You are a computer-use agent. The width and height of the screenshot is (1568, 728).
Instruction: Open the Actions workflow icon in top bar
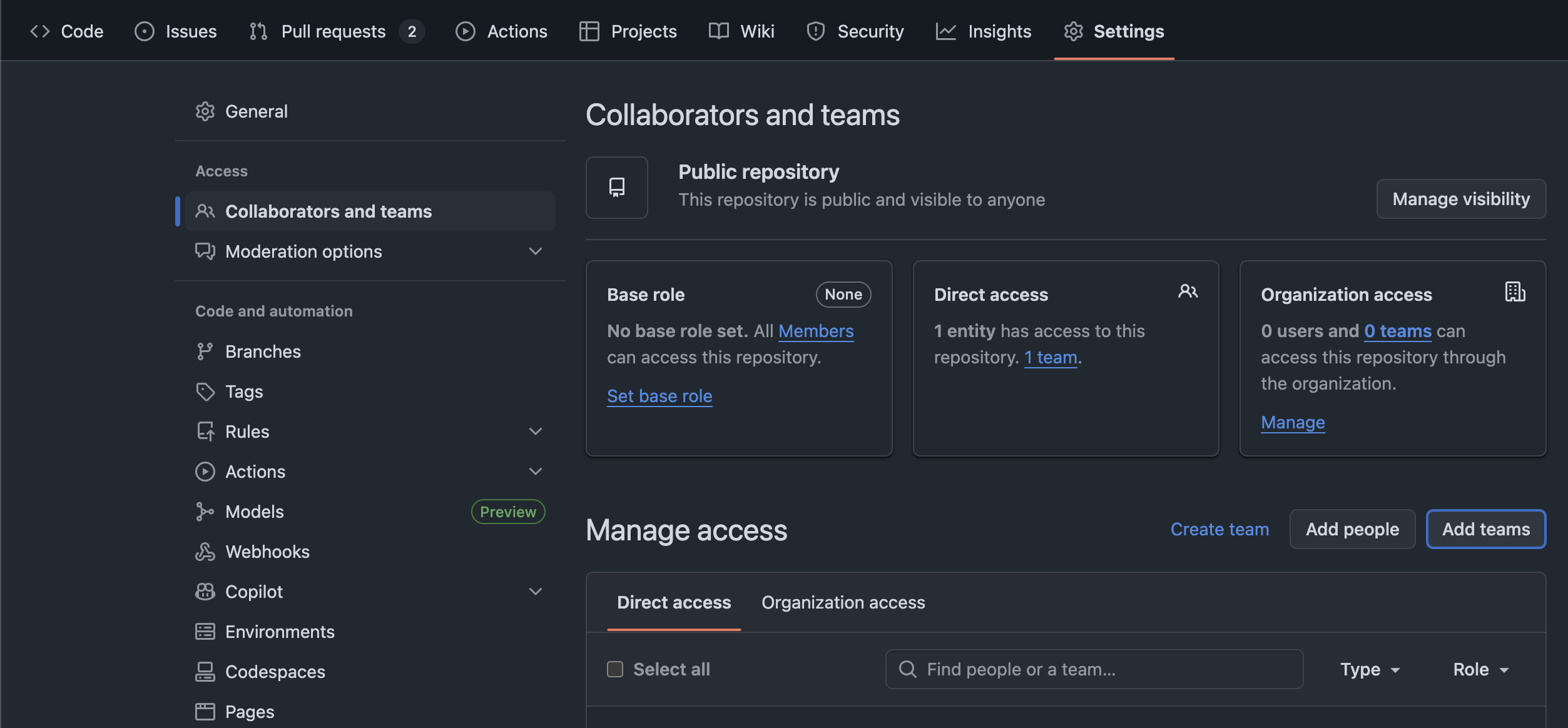[x=466, y=31]
